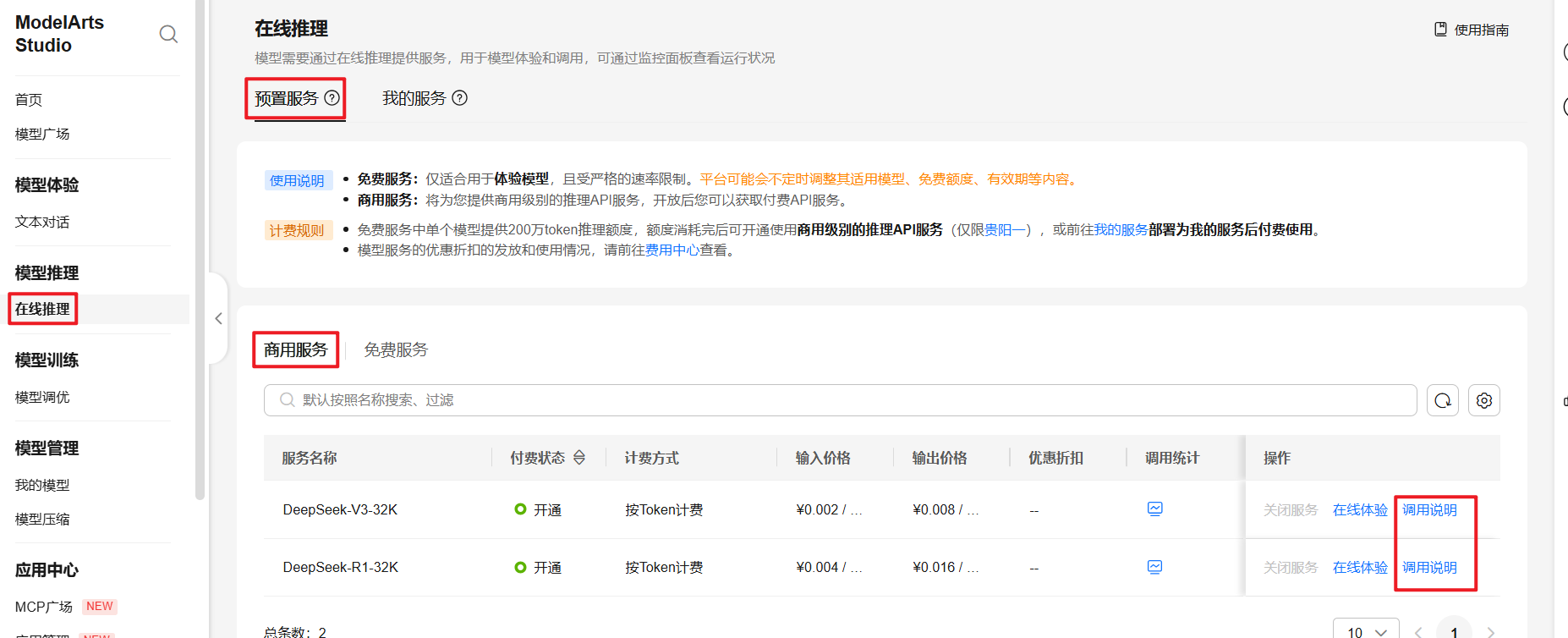Go to 首页 in sidebar
This screenshot has height=638, width=1568.
click(29, 100)
